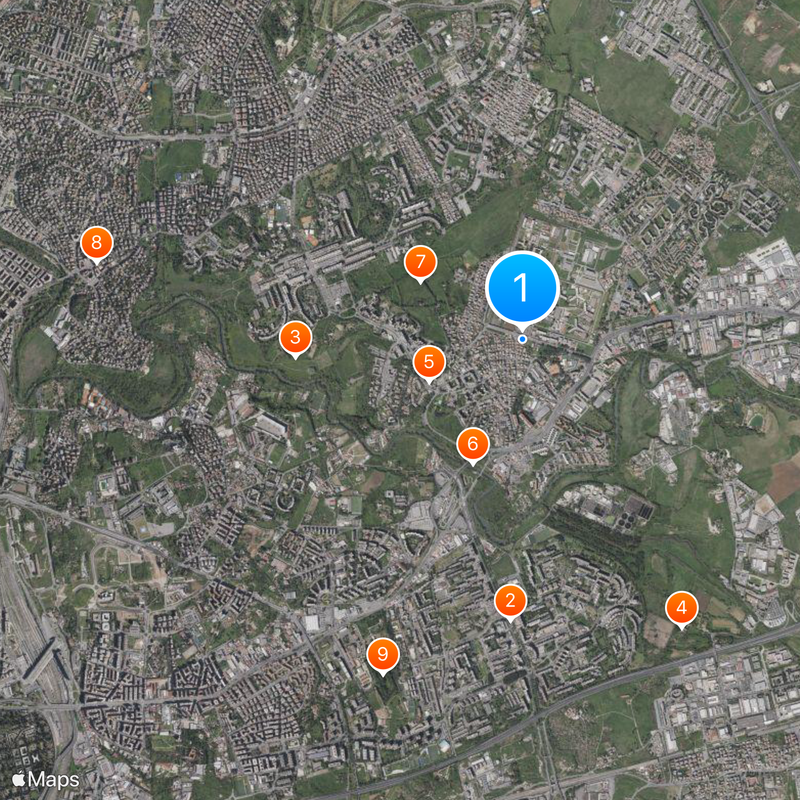
Task: Click the rail bridge over the train tracks
Action: click(43, 662)
